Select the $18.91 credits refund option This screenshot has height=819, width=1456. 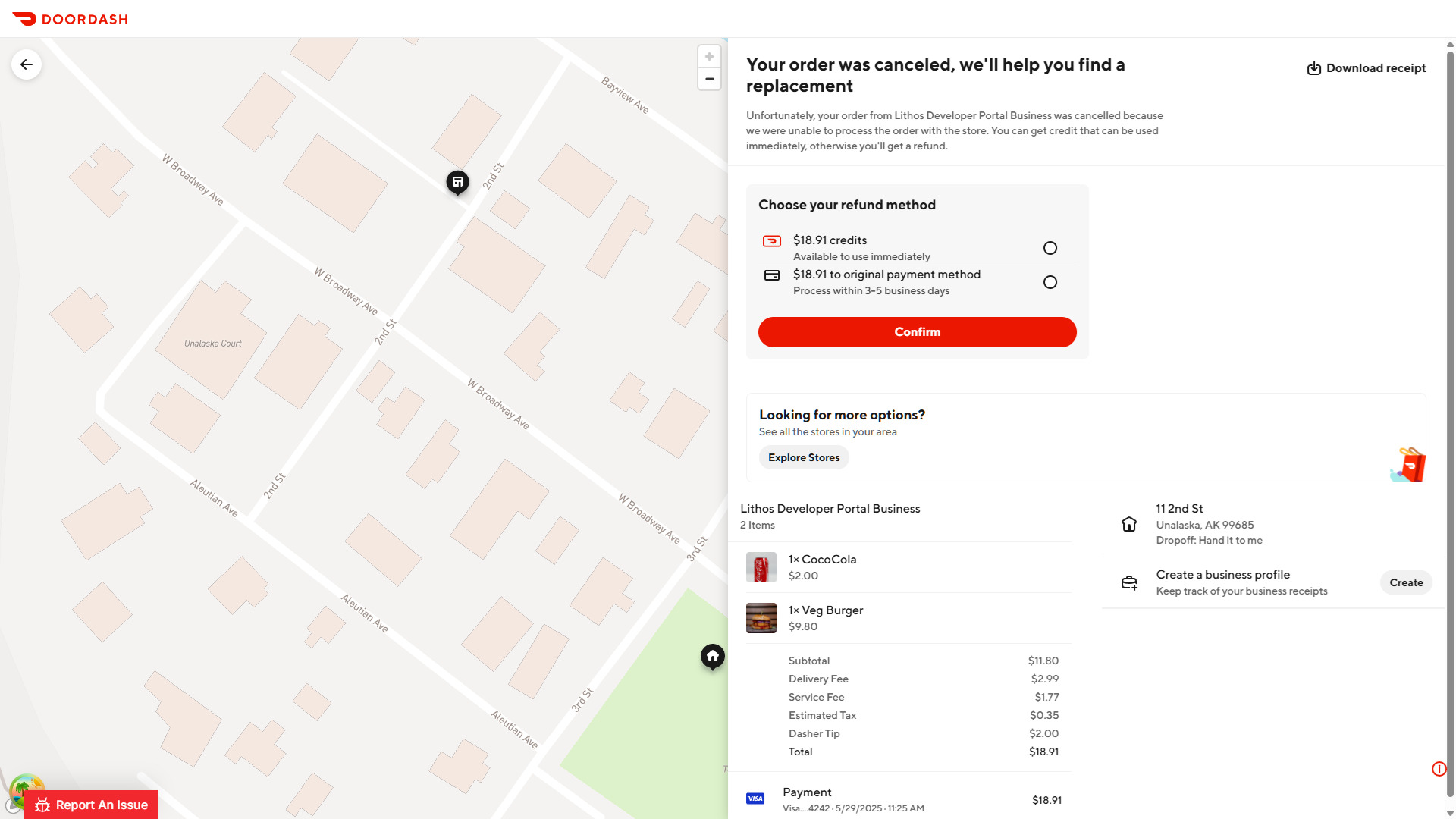pyautogui.click(x=1050, y=248)
